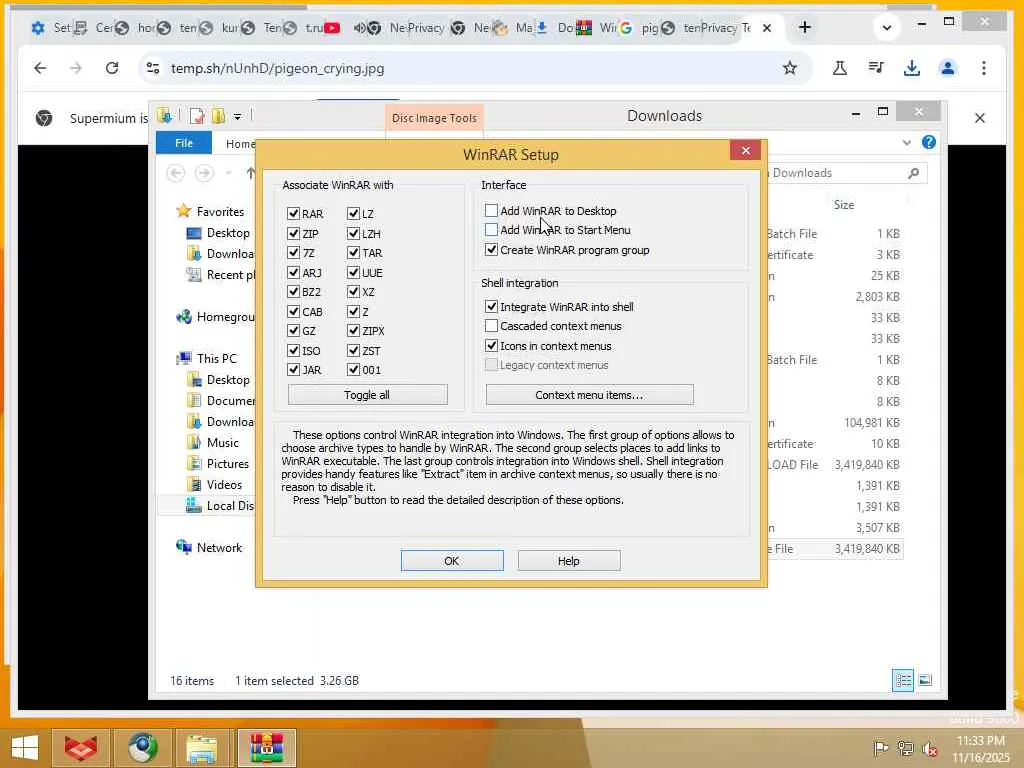The height and width of the screenshot is (768, 1024).
Task: Open Recent places in Favorites
Action: tap(231, 275)
